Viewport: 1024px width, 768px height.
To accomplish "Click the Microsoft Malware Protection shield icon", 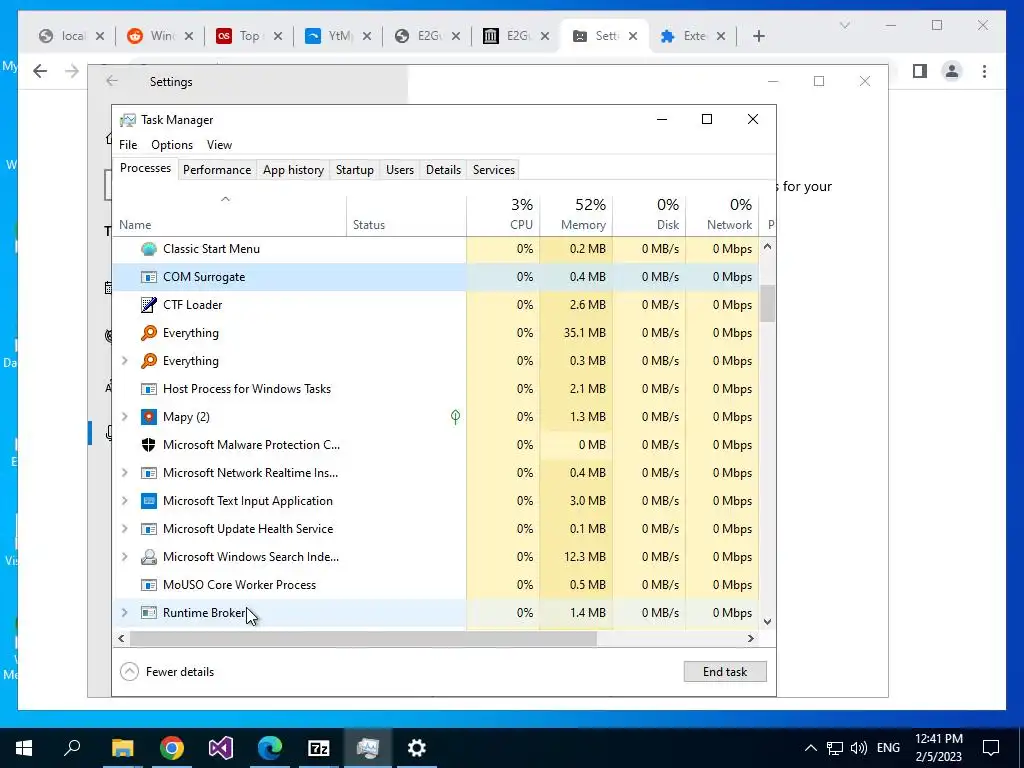I will (x=149, y=445).
